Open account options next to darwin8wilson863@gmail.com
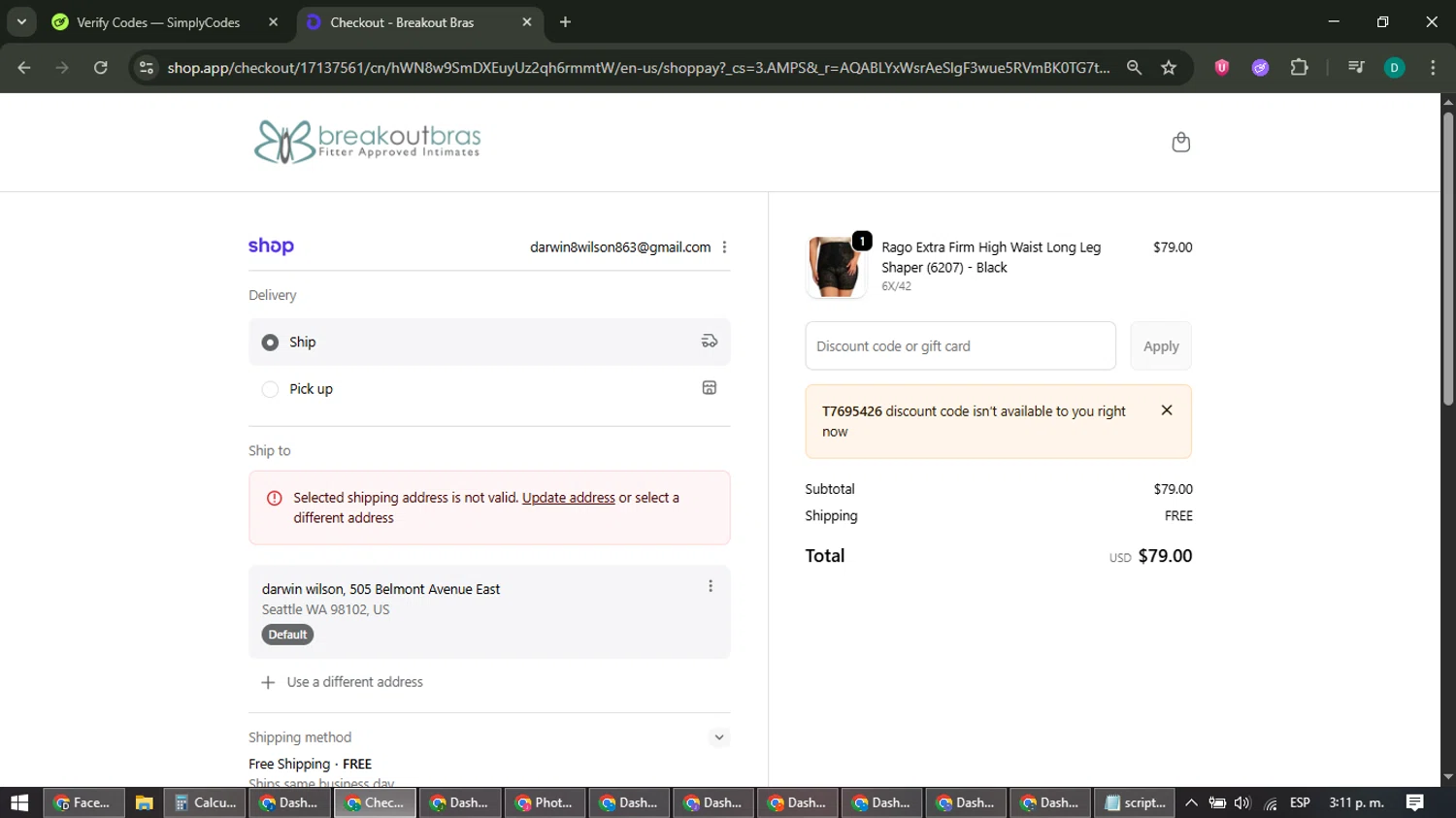1456x818 pixels. coord(724,247)
